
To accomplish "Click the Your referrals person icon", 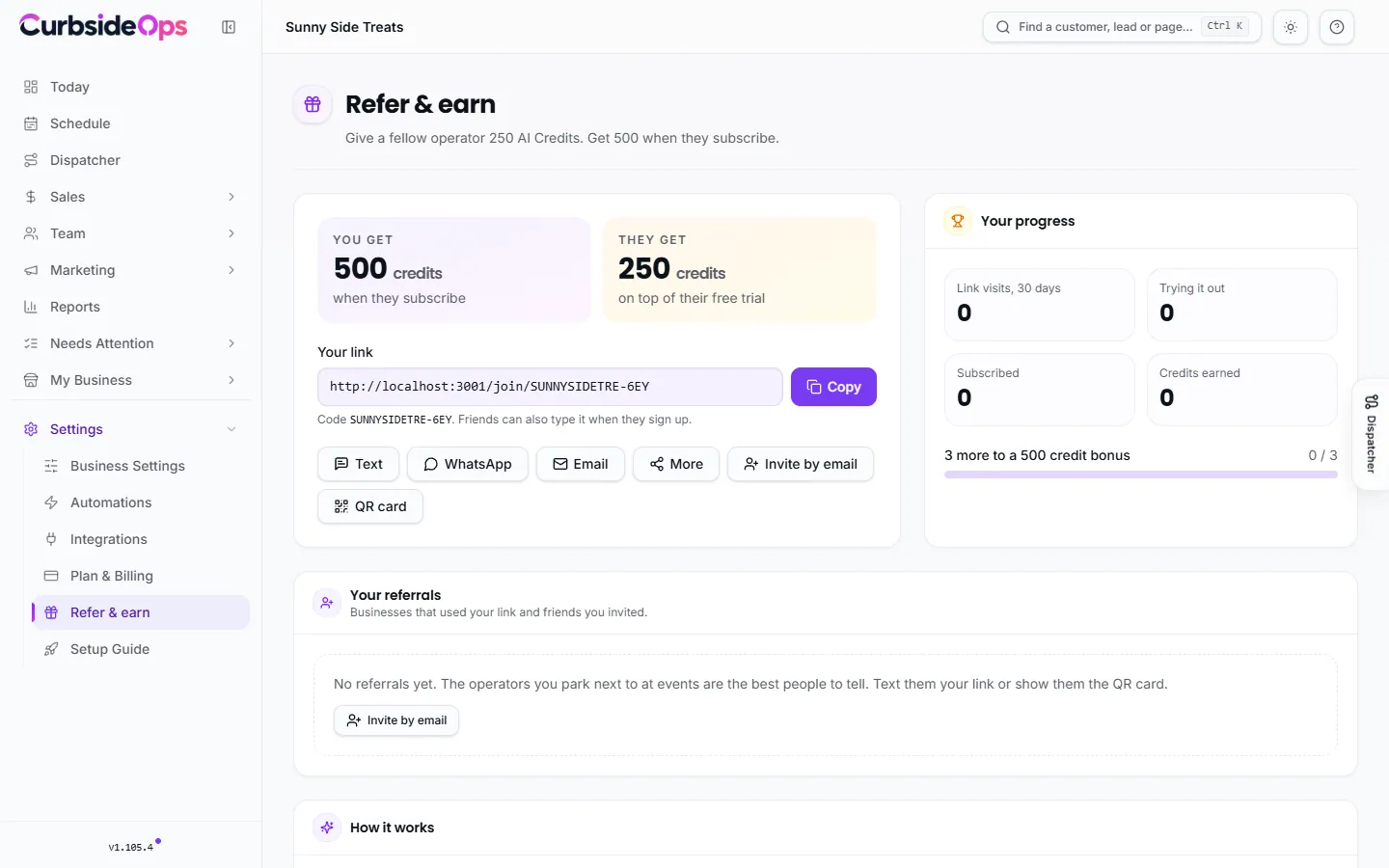I will tap(327, 603).
